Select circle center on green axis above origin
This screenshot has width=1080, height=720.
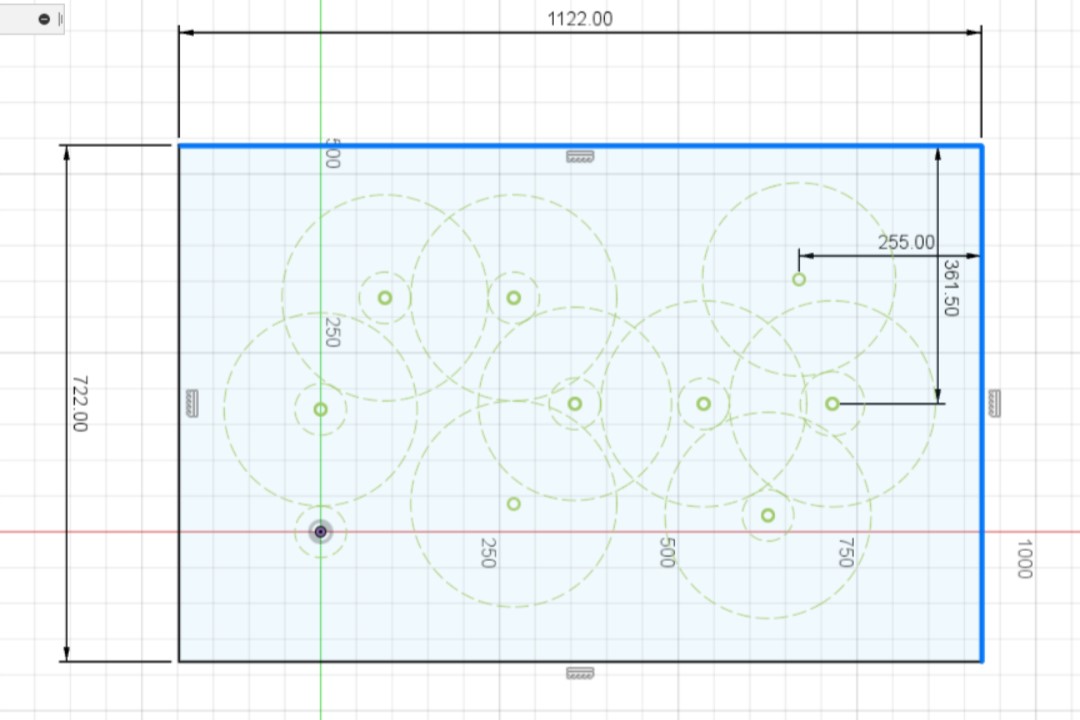coord(320,410)
